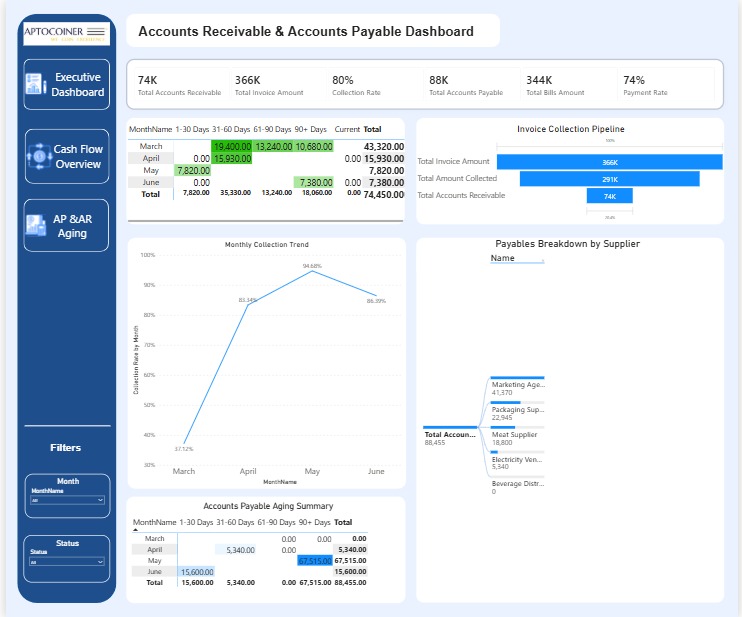Image resolution: width=742 pixels, height=617 pixels.
Task: Click 1-30 Days column header in AR table
Action: pos(192,129)
